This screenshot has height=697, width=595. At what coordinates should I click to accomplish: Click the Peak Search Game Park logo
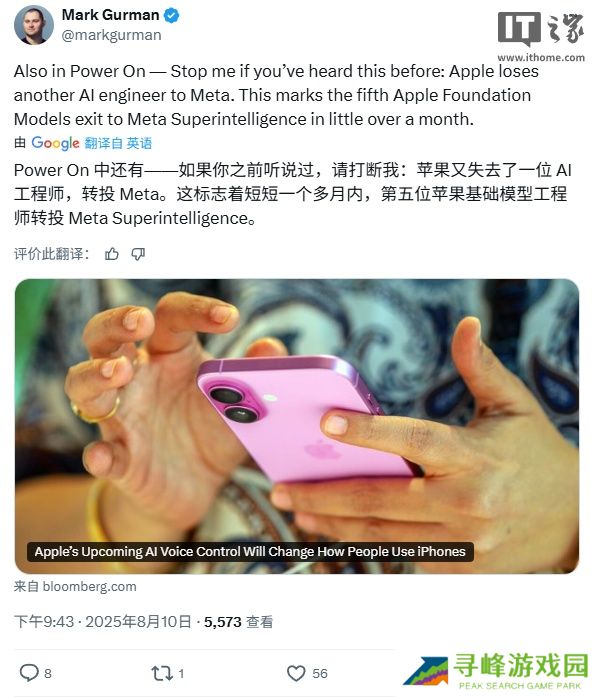pos(496,671)
